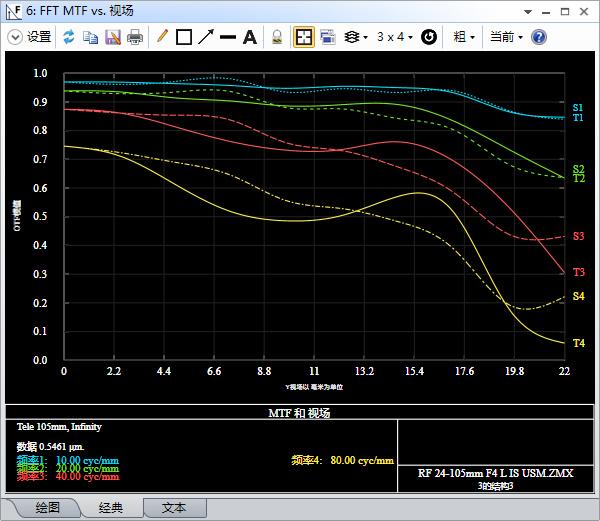Click the save graphic icon
The image size is (600, 521).
click(113, 37)
